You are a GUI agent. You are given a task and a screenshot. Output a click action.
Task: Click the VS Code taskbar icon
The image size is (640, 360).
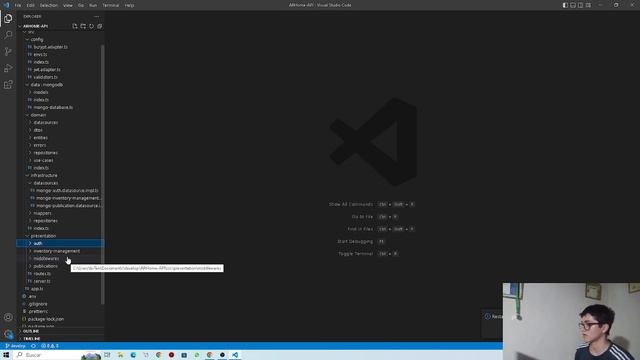[235, 355]
